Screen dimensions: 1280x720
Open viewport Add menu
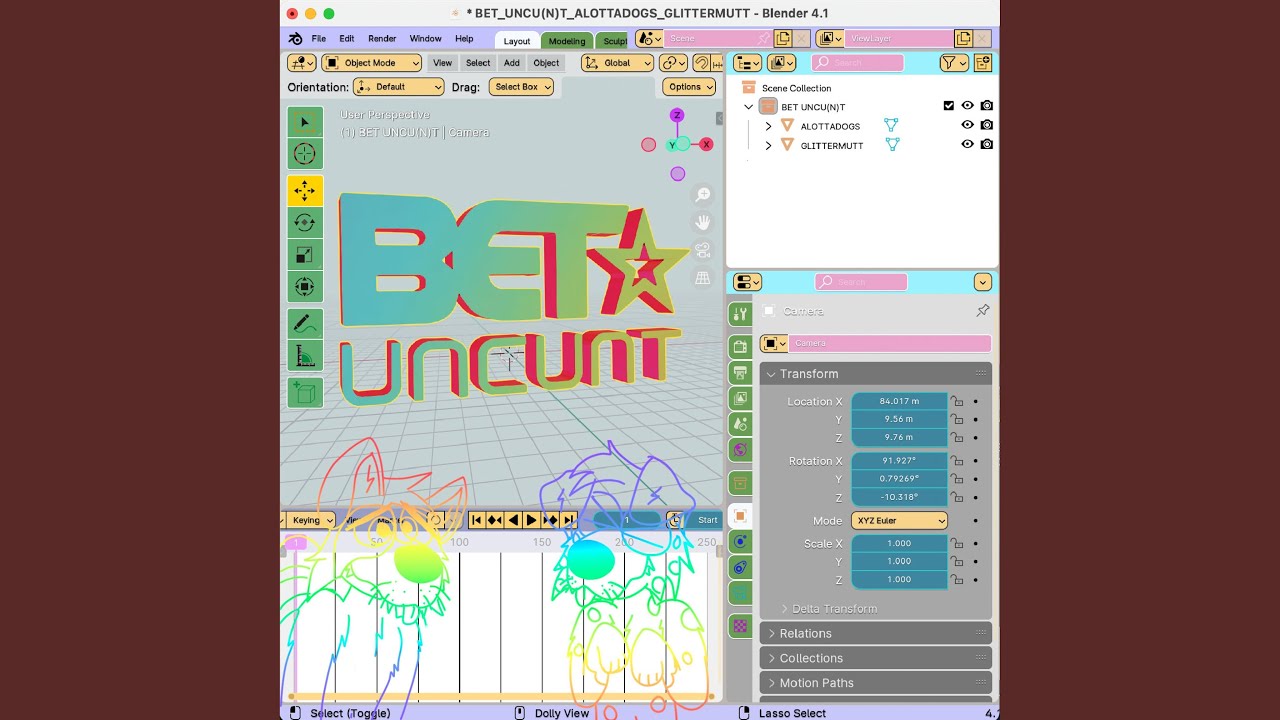click(x=511, y=63)
